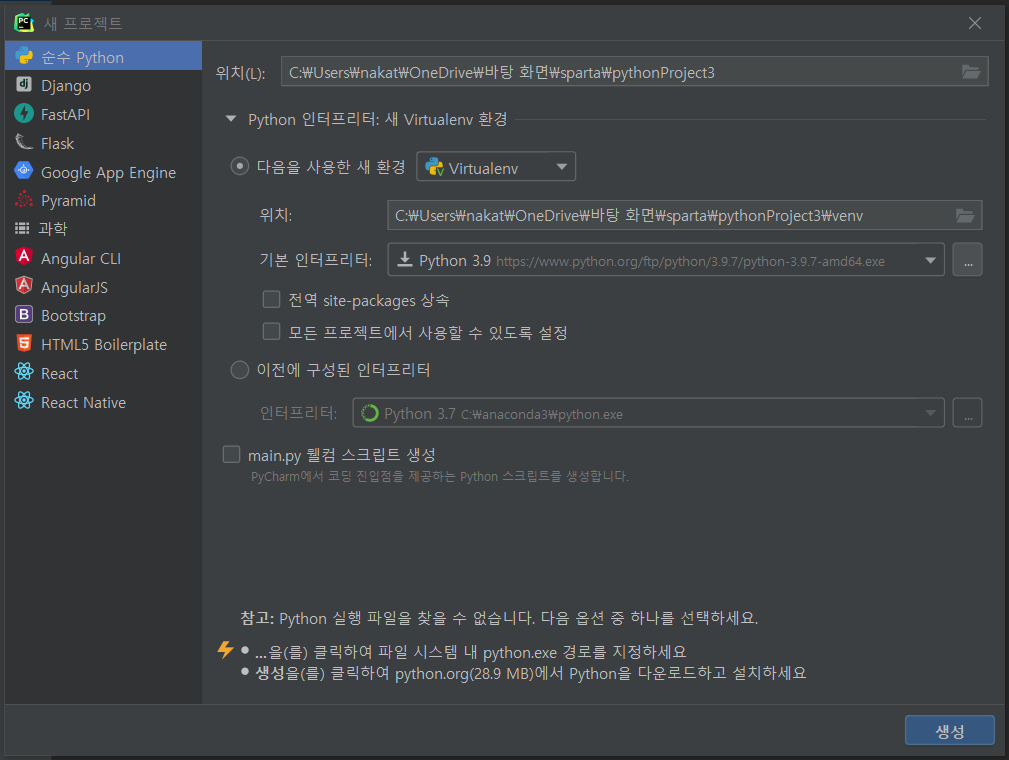The height and width of the screenshot is (760, 1009).
Task: Click the PyCharm에서 코딩 진입점 description text
Action: click(x=440, y=476)
